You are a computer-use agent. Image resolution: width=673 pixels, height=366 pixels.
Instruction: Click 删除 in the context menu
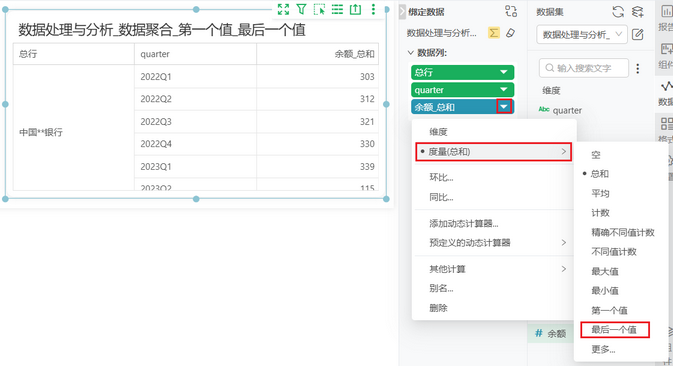[x=438, y=308]
